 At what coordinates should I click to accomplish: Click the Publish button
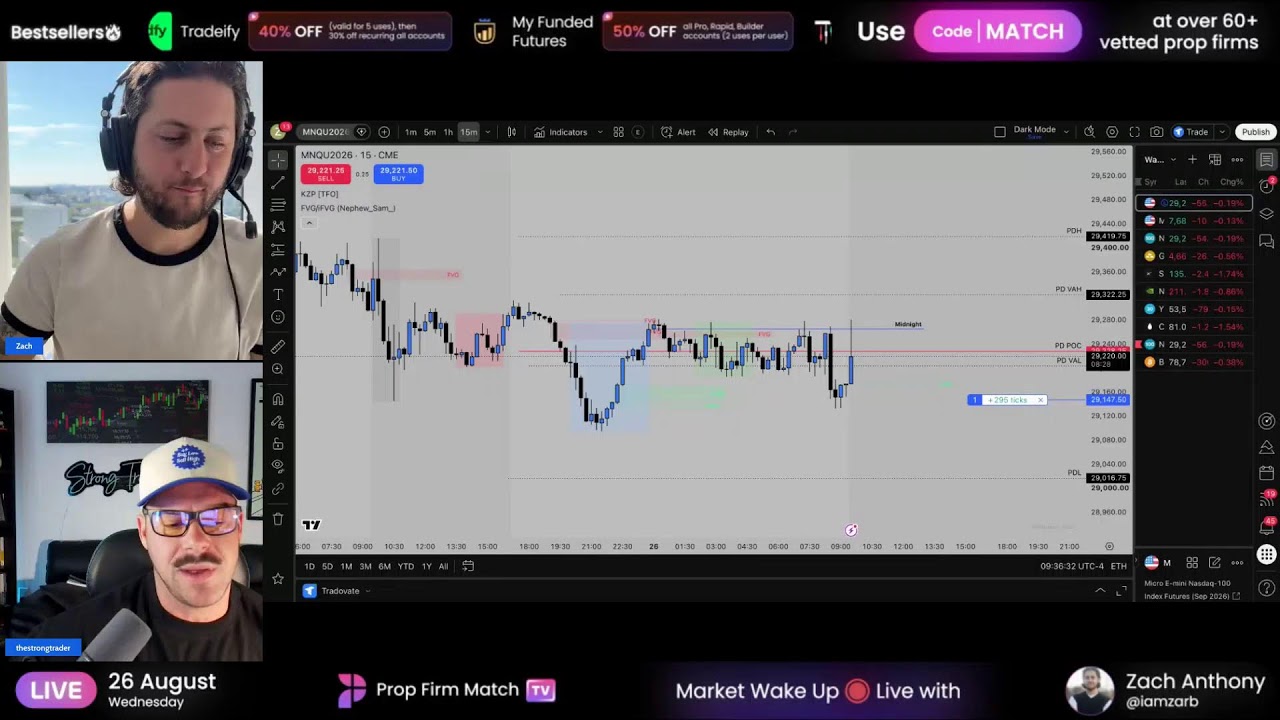tap(1255, 132)
